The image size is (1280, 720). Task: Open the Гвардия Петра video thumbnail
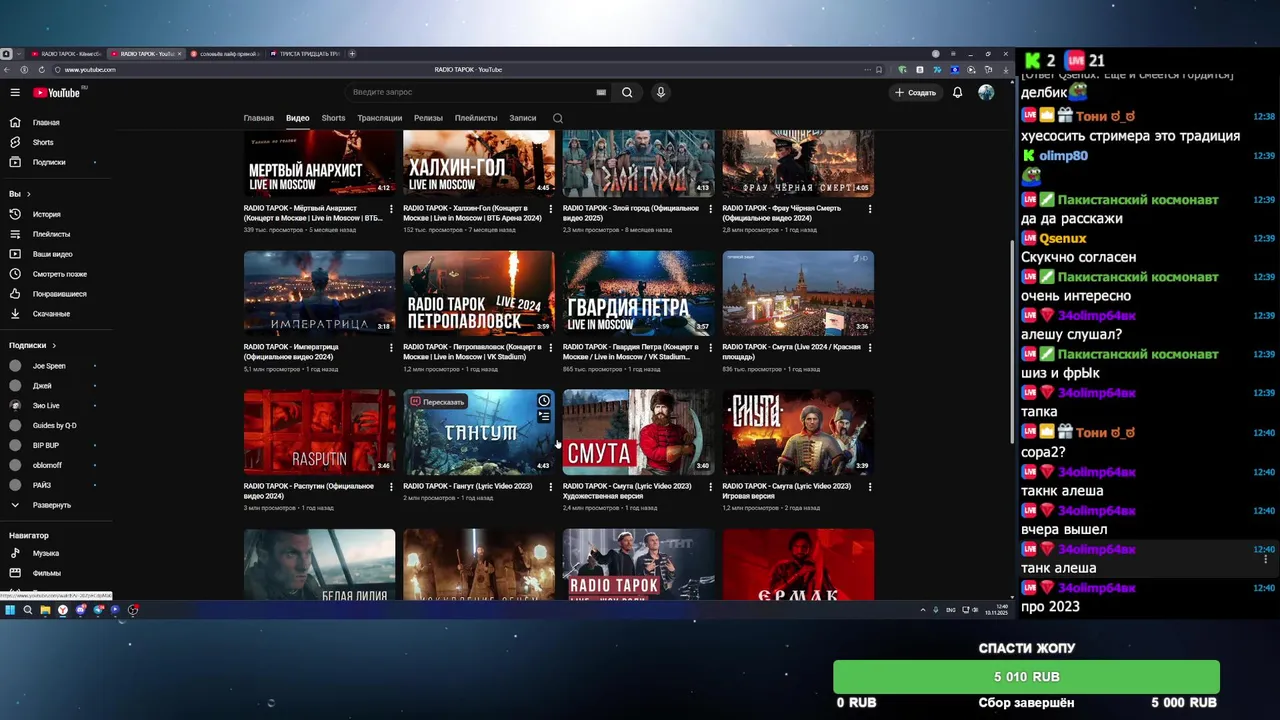638,294
